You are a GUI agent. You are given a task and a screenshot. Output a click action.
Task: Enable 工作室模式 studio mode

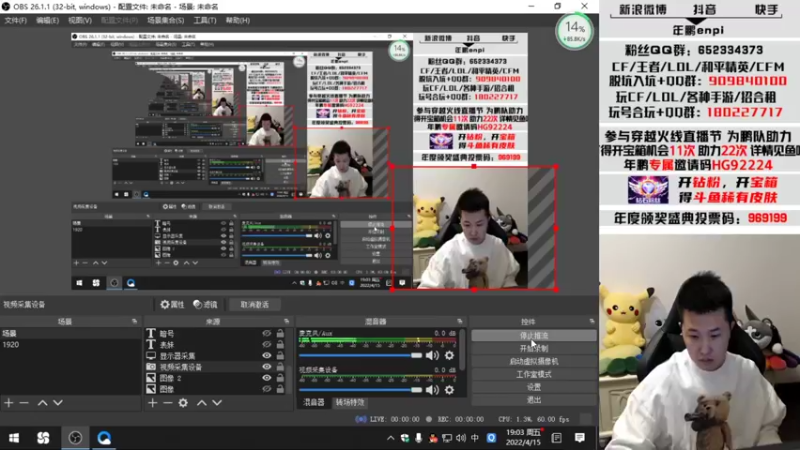pyautogui.click(x=534, y=374)
